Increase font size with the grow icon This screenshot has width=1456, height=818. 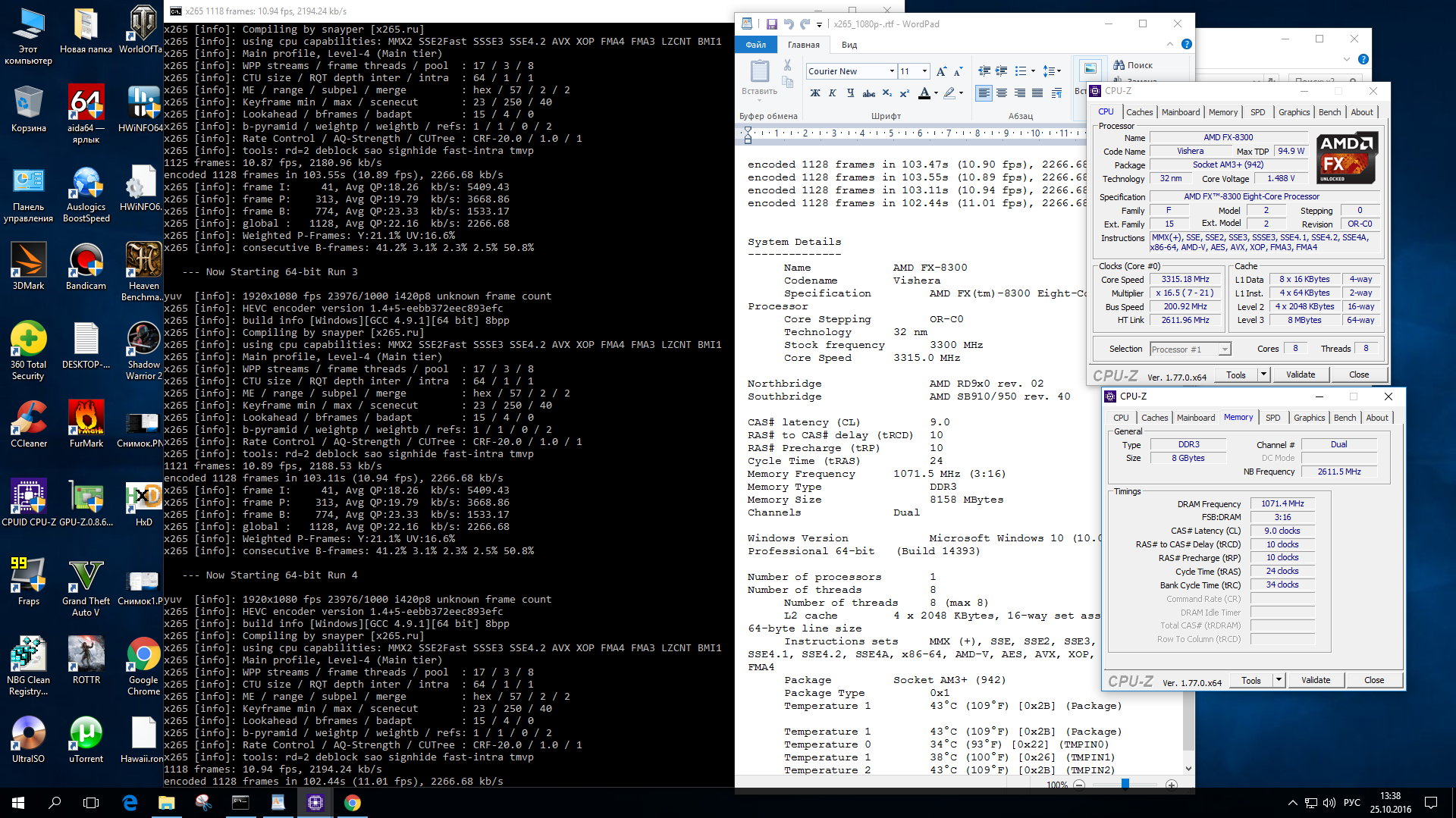[941, 71]
